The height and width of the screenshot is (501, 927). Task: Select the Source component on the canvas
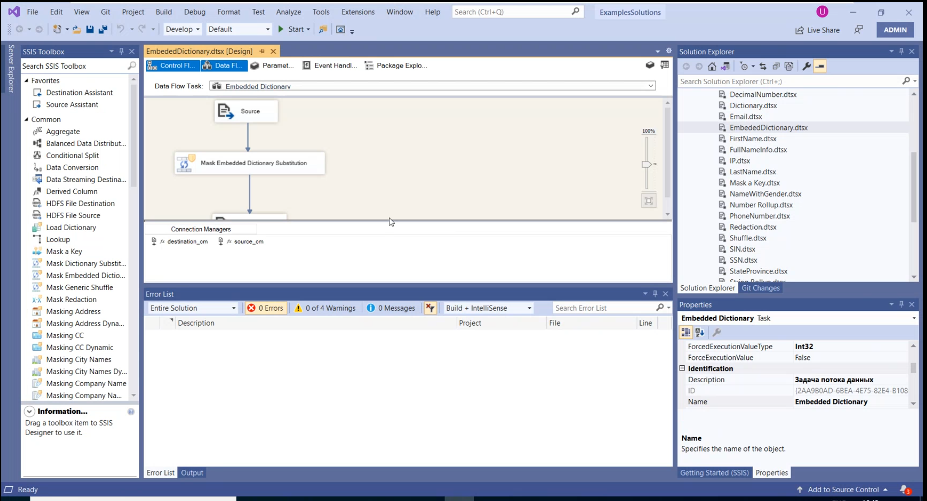pos(247,111)
